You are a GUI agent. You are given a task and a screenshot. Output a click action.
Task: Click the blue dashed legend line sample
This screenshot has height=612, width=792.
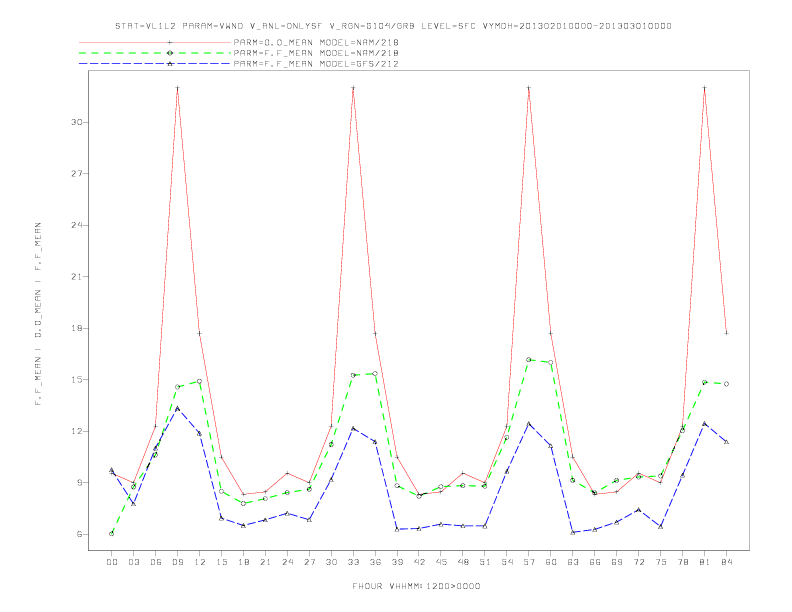tap(155, 64)
